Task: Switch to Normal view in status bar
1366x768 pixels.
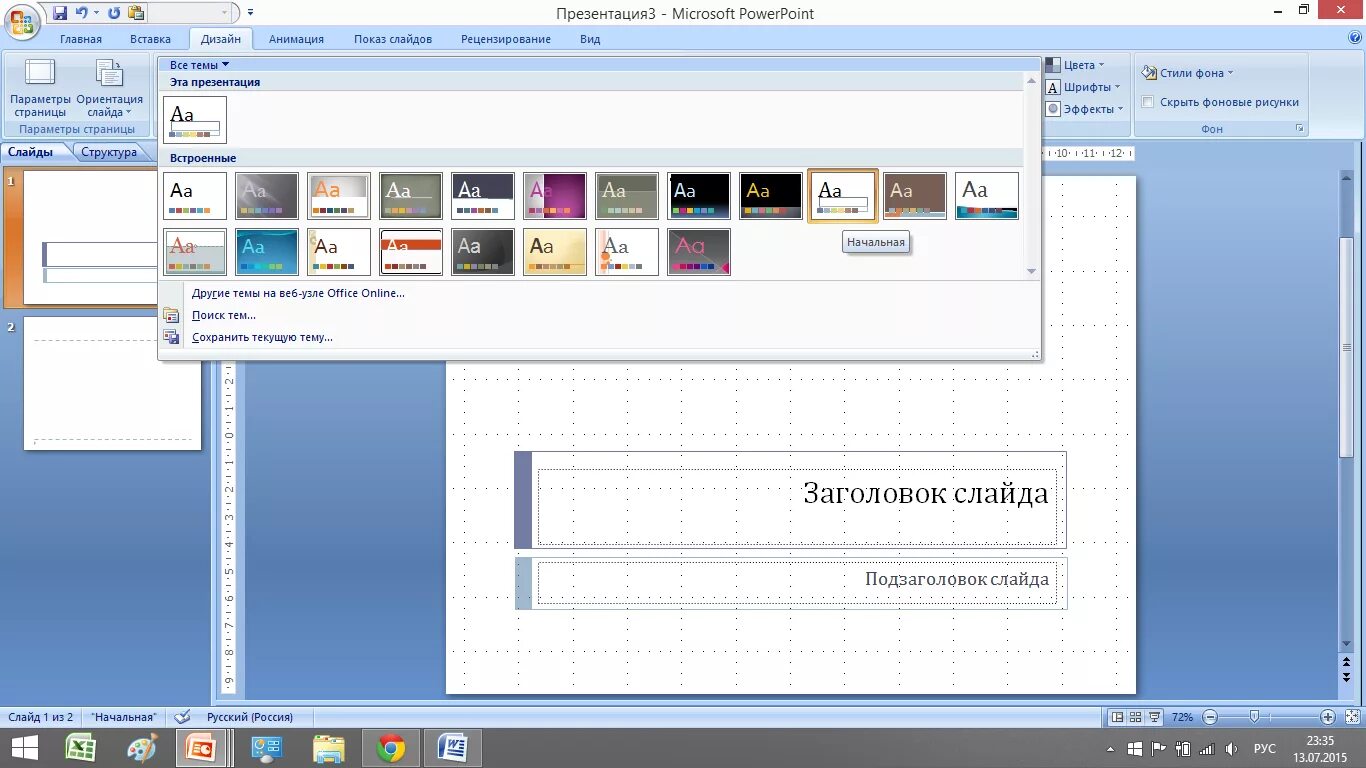Action: click(x=1119, y=717)
